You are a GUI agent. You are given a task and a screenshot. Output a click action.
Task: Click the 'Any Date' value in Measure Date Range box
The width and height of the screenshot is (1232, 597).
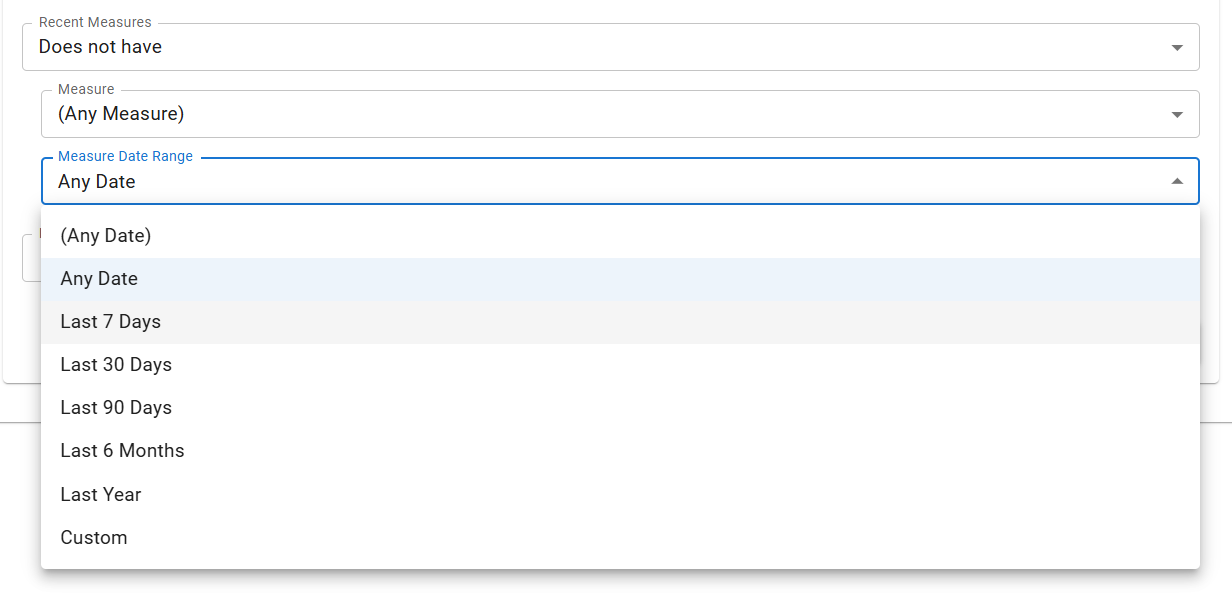click(x=96, y=182)
